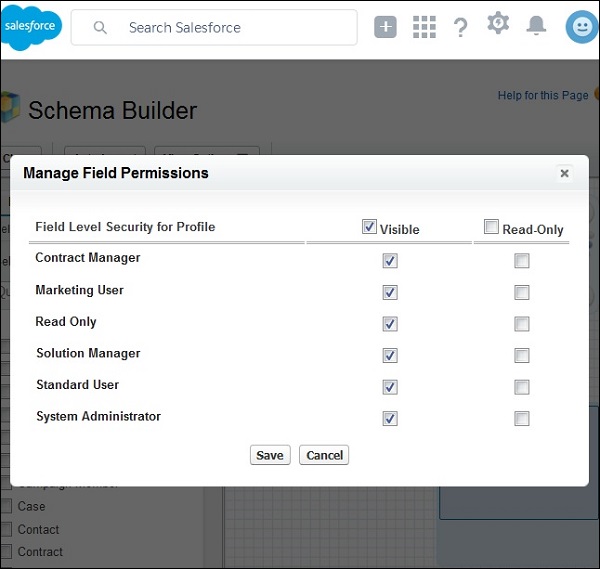Toggle the Read-Only header checkbox
Image resolution: width=600 pixels, height=569 pixels.
491,227
